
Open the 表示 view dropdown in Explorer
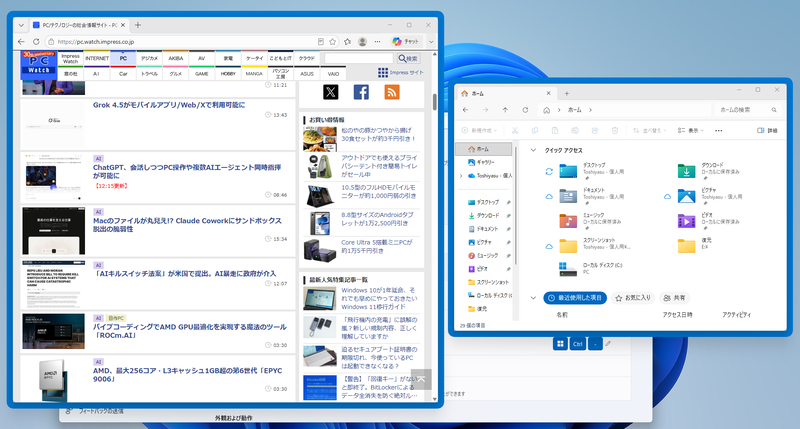[690, 131]
